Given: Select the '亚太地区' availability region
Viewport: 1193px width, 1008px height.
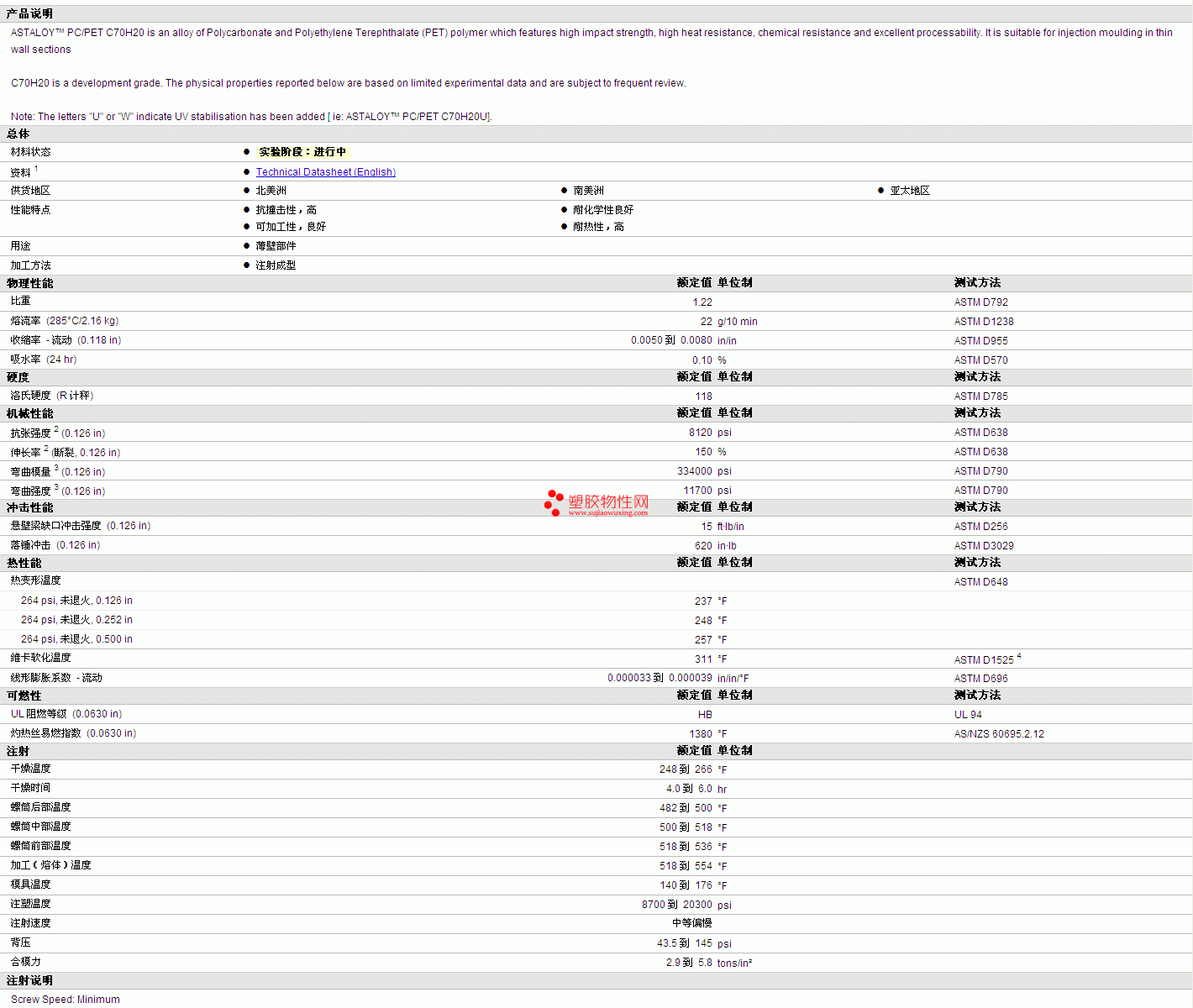Looking at the screenshot, I should tap(910, 191).
